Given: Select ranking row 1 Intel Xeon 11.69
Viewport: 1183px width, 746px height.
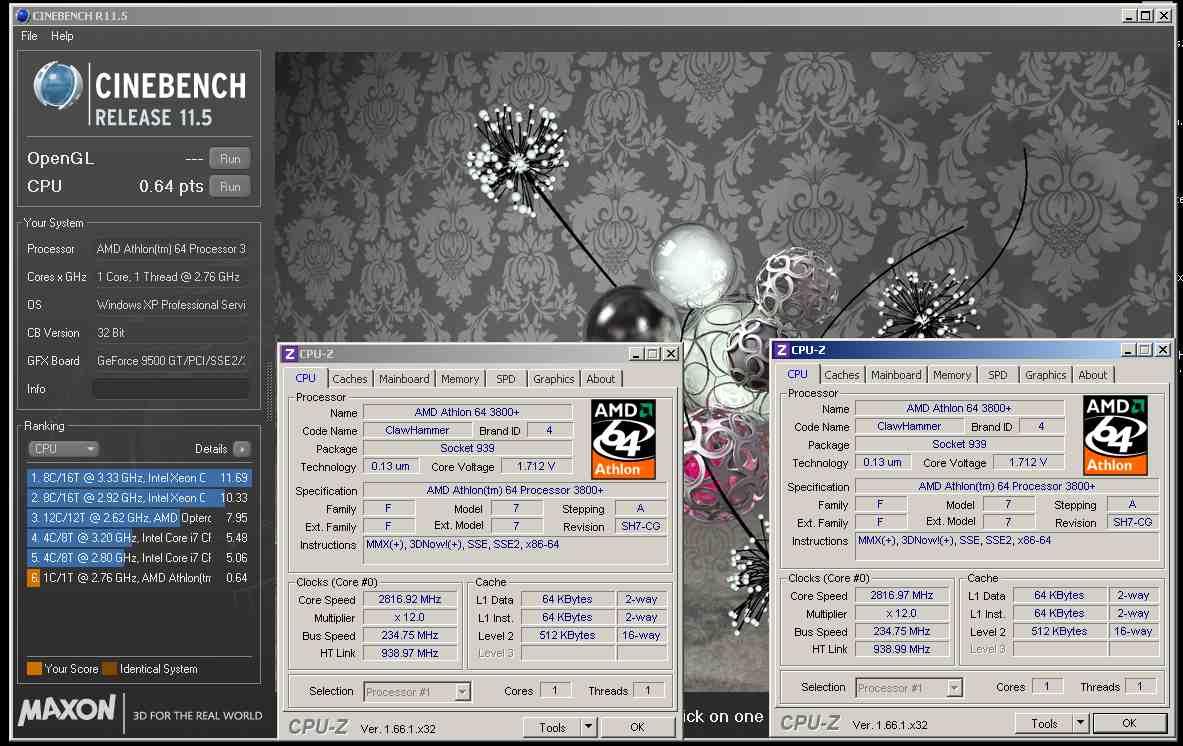Looking at the screenshot, I should click(139, 477).
